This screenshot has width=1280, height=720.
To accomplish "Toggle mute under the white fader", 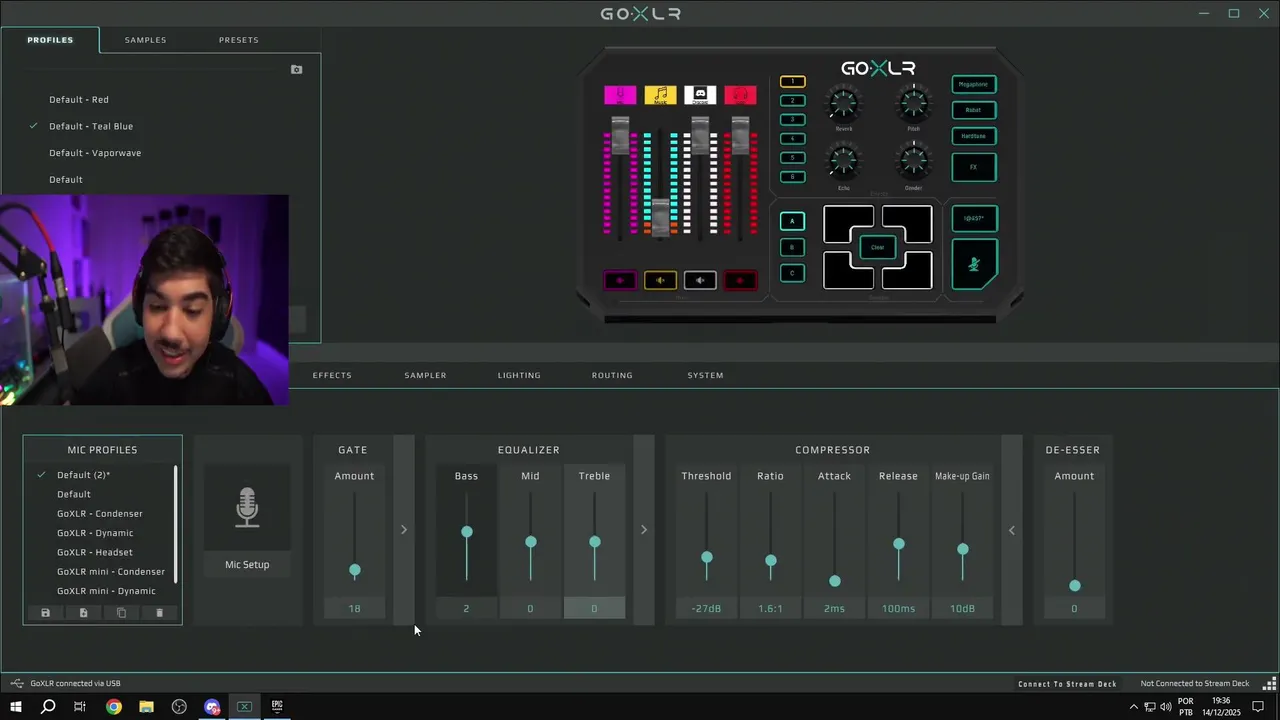I will pos(700,281).
